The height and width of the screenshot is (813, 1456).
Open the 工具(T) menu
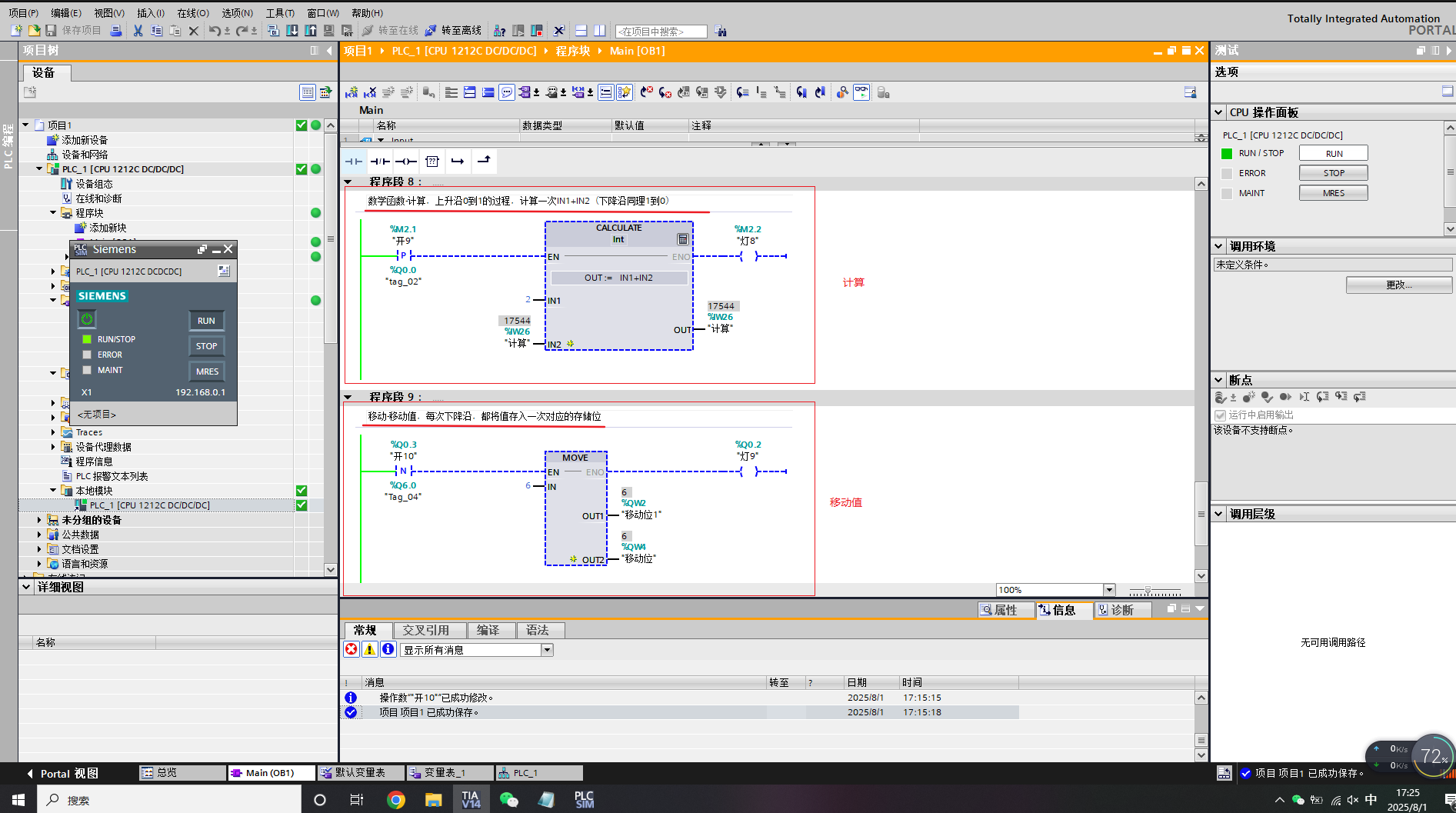click(280, 13)
